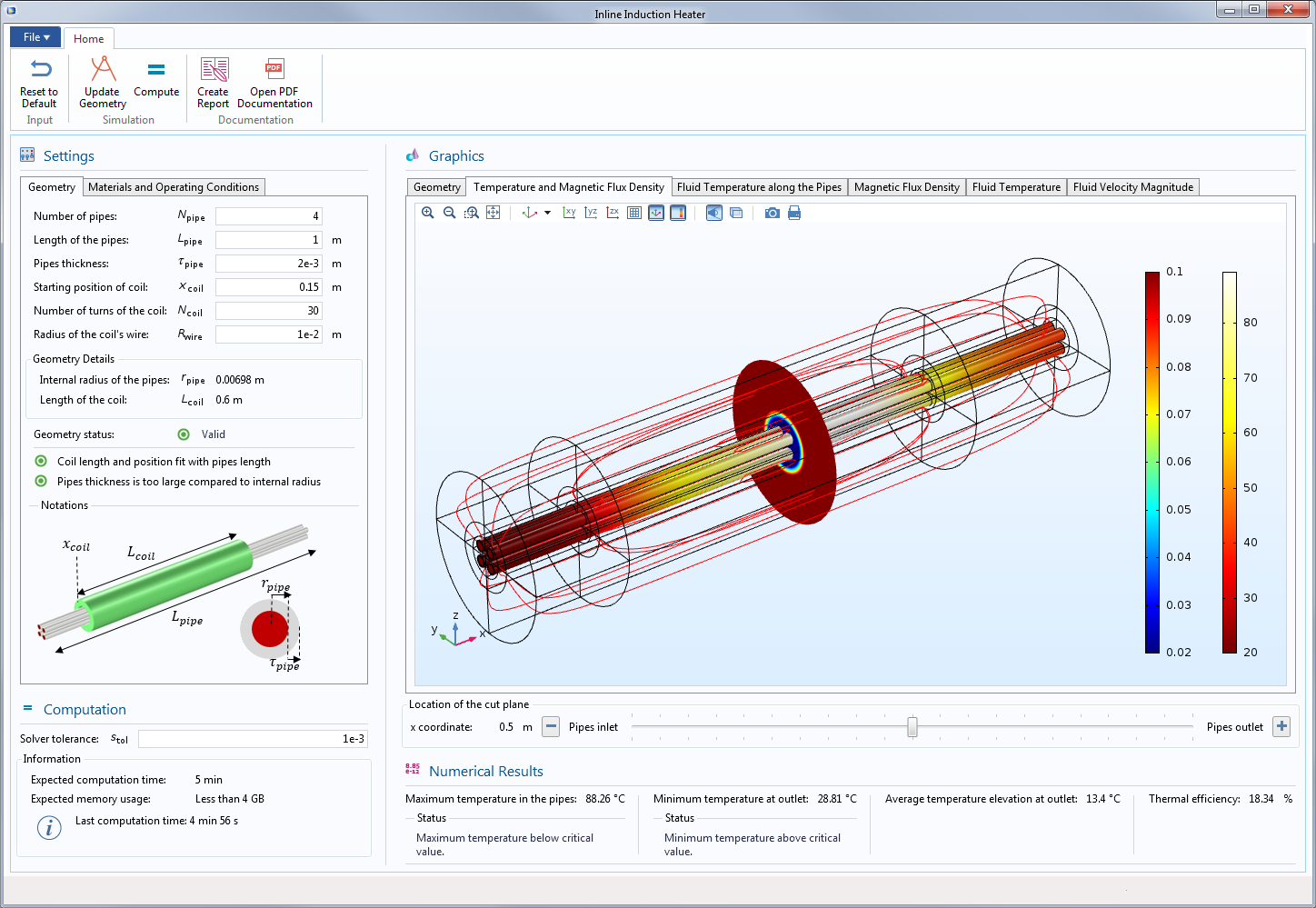Take an image snapshot with camera icon
The width and height of the screenshot is (1316, 908).
tap(773, 213)
